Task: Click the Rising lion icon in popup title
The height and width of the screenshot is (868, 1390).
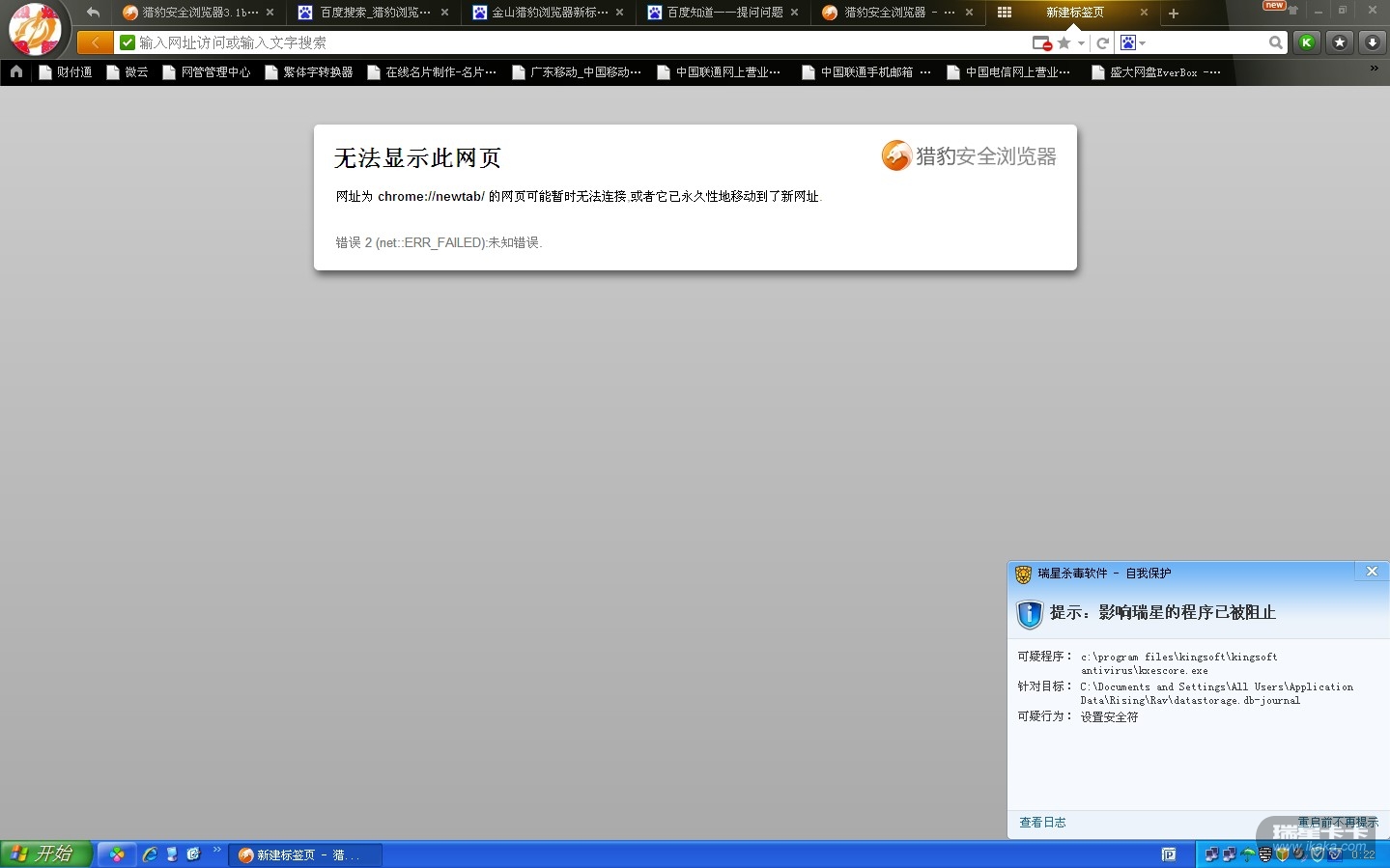Action: click(1023, 574)
